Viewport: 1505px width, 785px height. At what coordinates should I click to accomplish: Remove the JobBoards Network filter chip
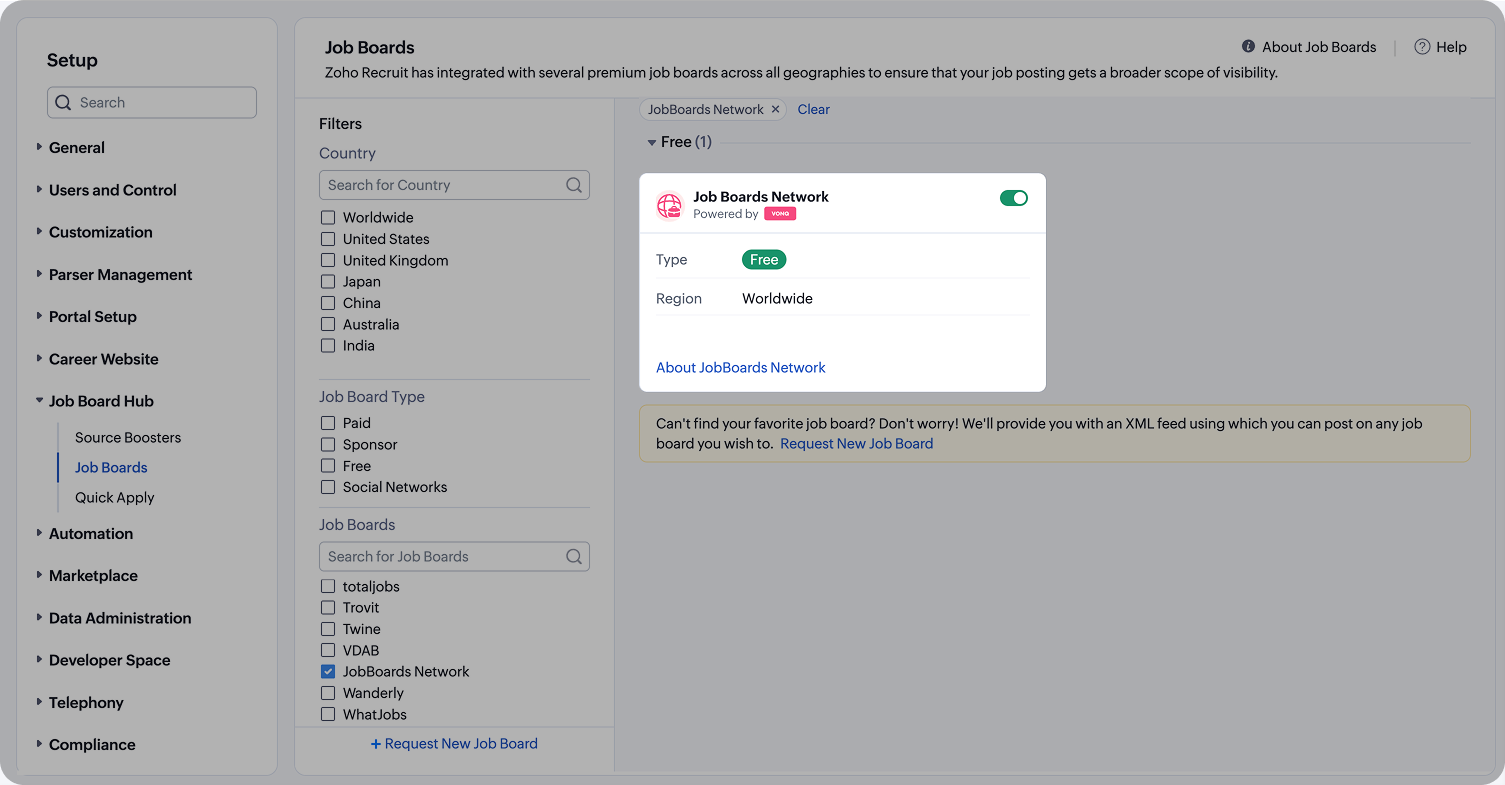pos(775,110)
